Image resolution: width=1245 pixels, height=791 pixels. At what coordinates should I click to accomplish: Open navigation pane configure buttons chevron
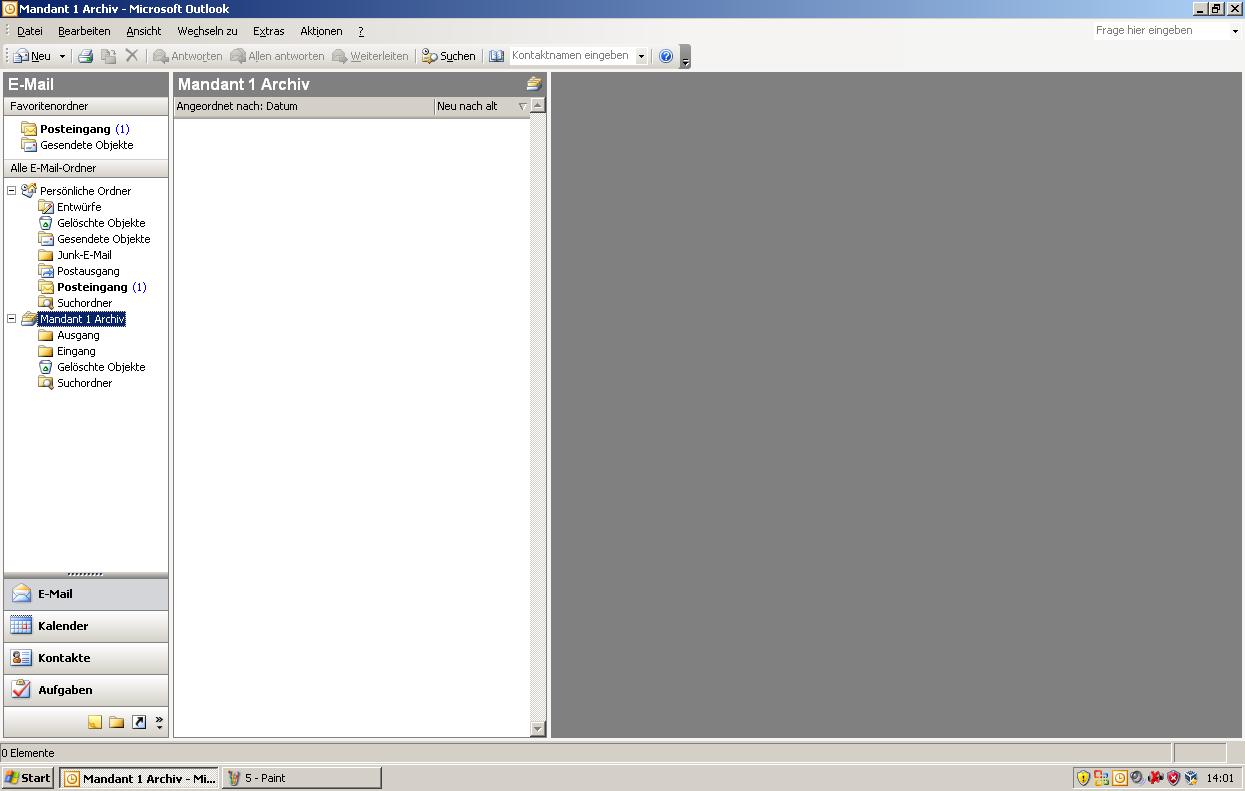coord(159,722)
